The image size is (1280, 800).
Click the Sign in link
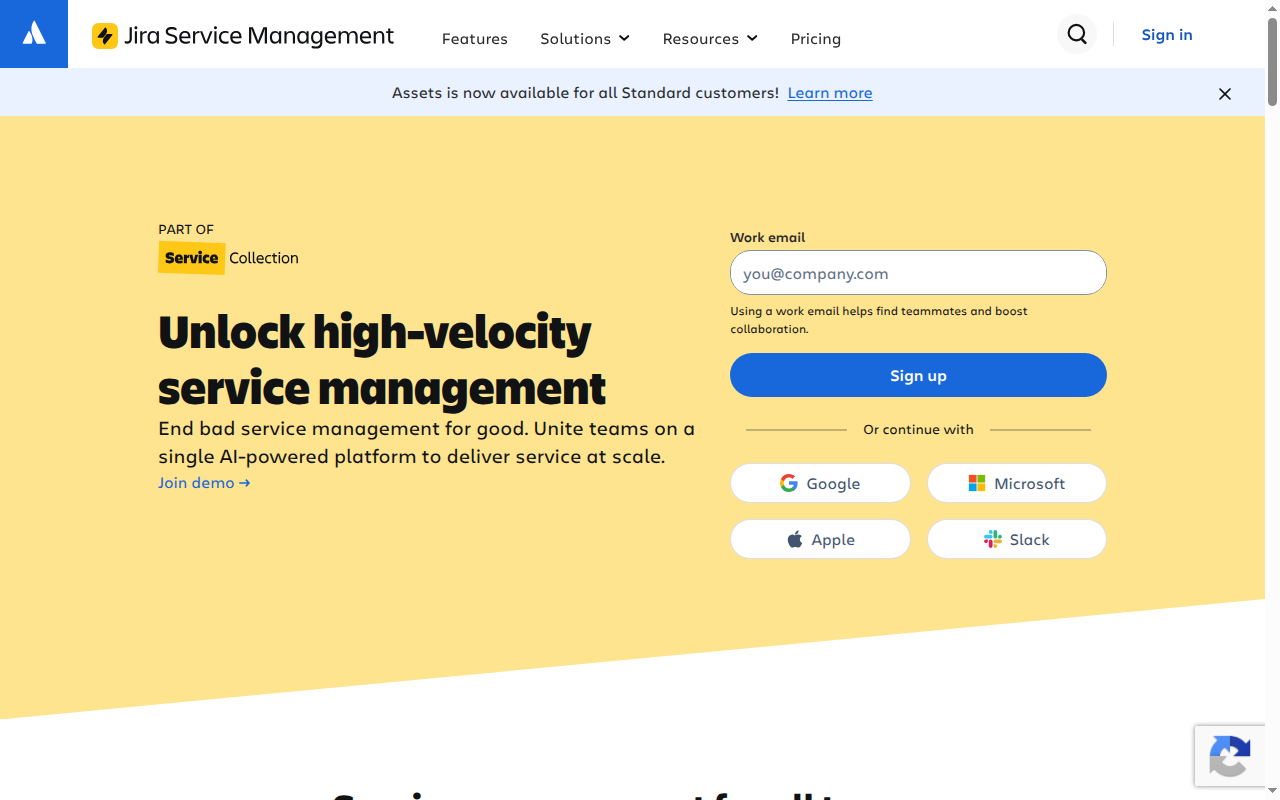tap(1167, 35)
